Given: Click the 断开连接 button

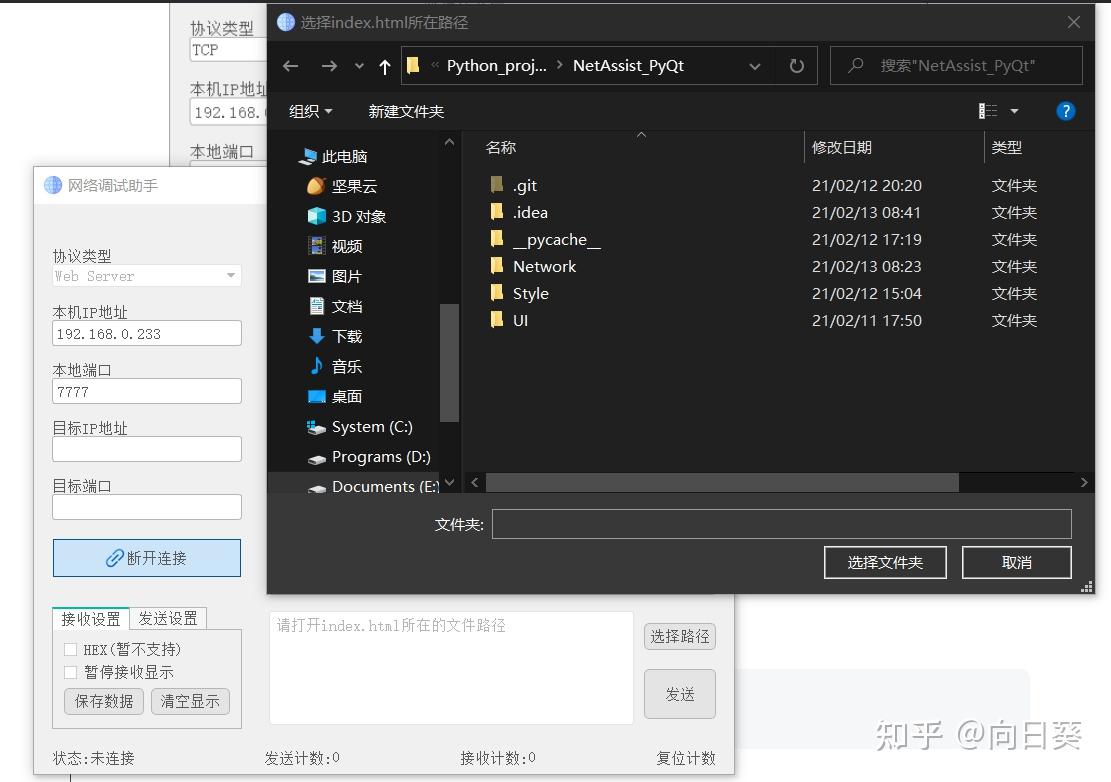Looking at the screenshot, I should point(146,558).
